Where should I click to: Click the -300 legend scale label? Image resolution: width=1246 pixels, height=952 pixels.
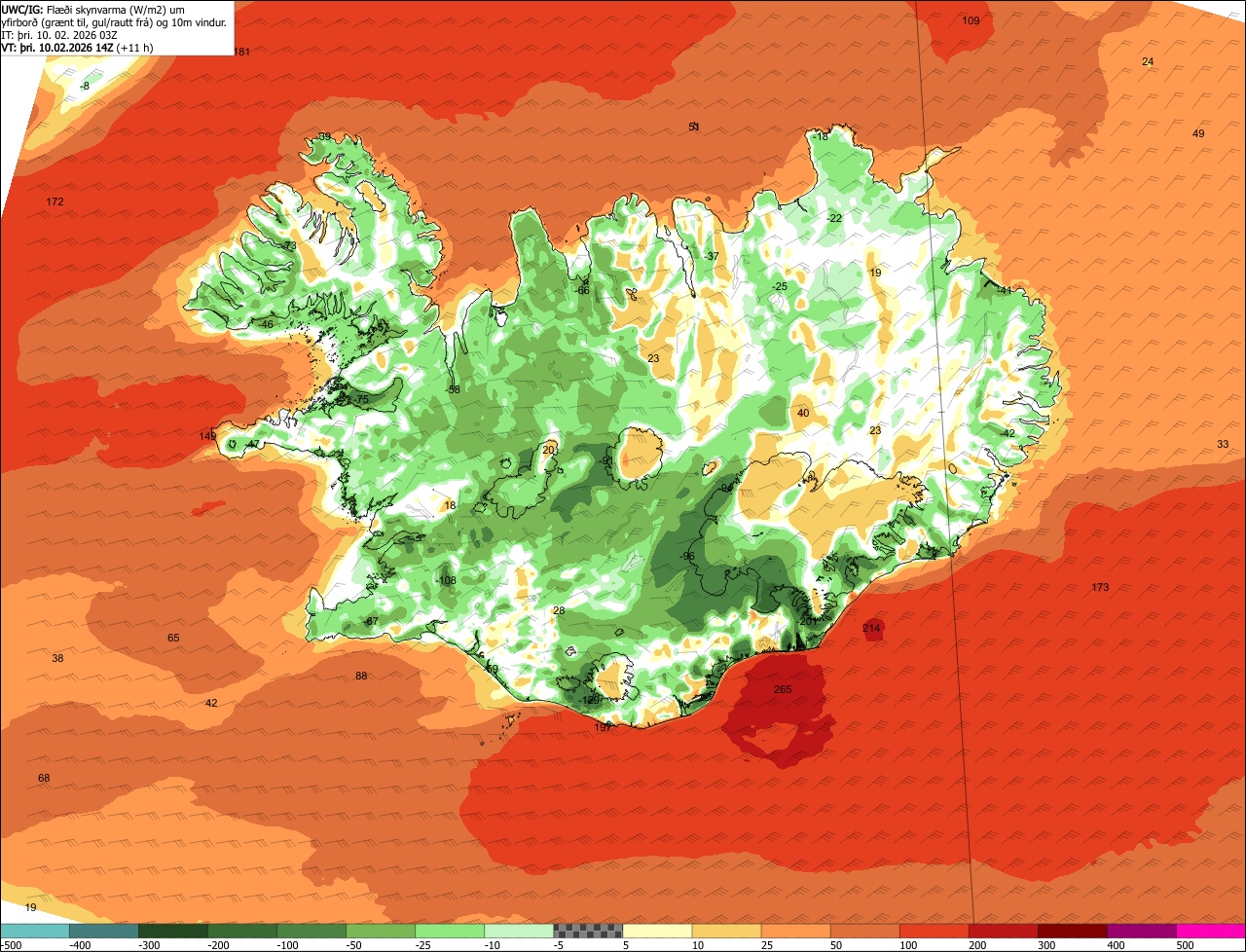150,945
